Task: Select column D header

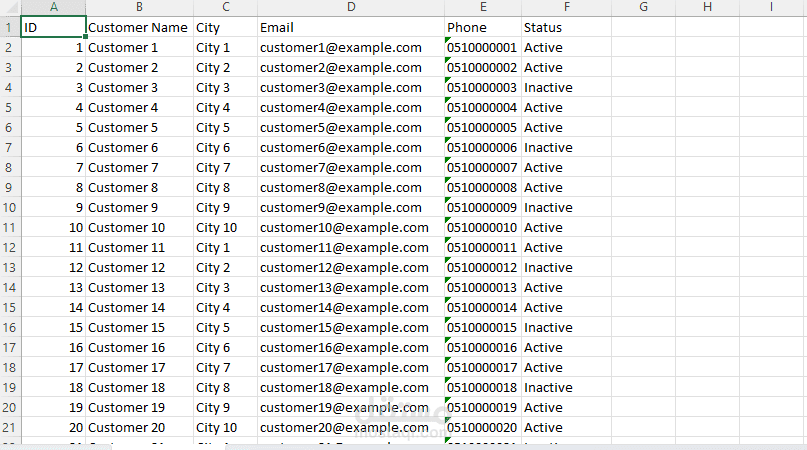Action: tap(351, 7)
